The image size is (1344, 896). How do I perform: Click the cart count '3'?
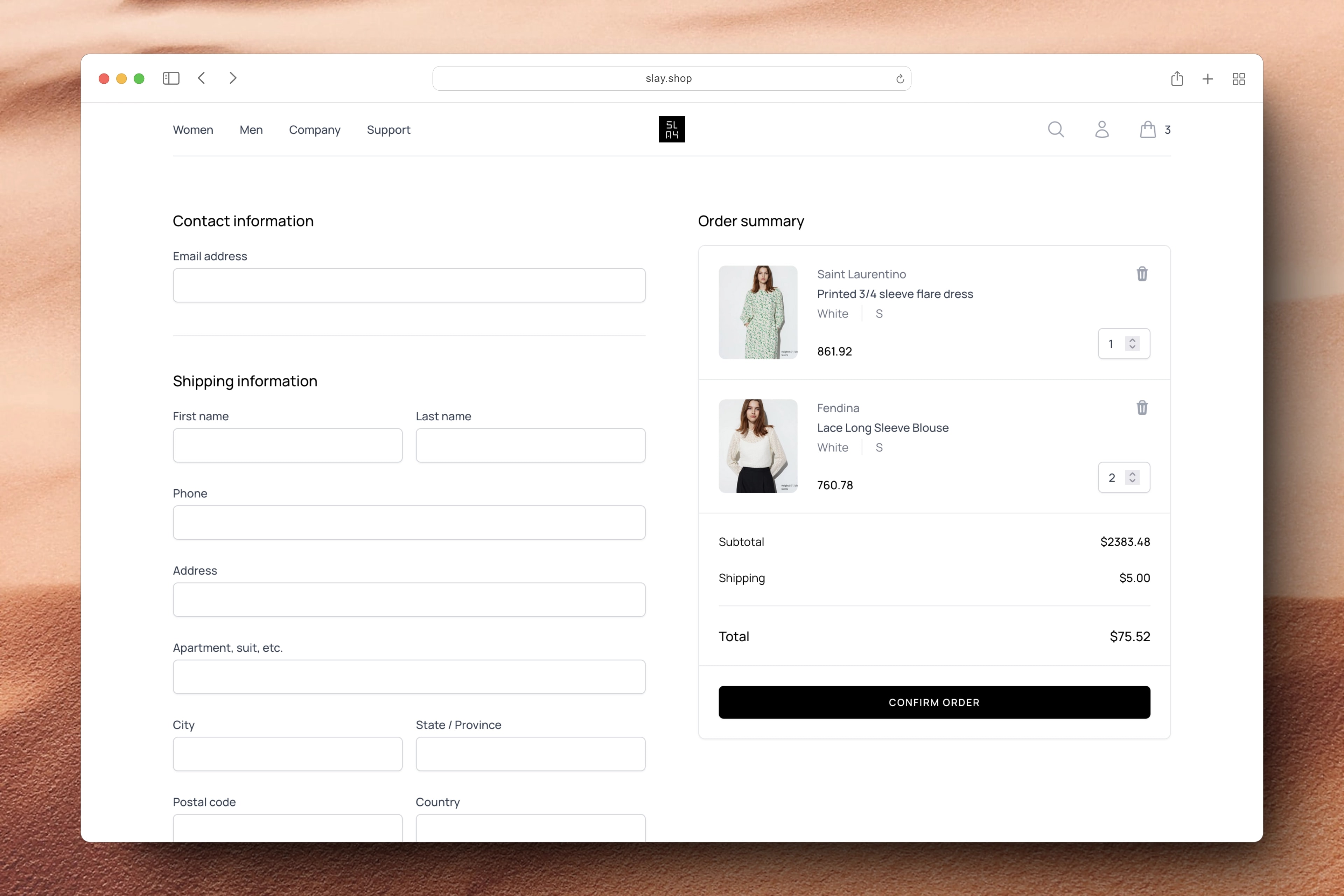pyautogui.click(x=1167, y=130)
